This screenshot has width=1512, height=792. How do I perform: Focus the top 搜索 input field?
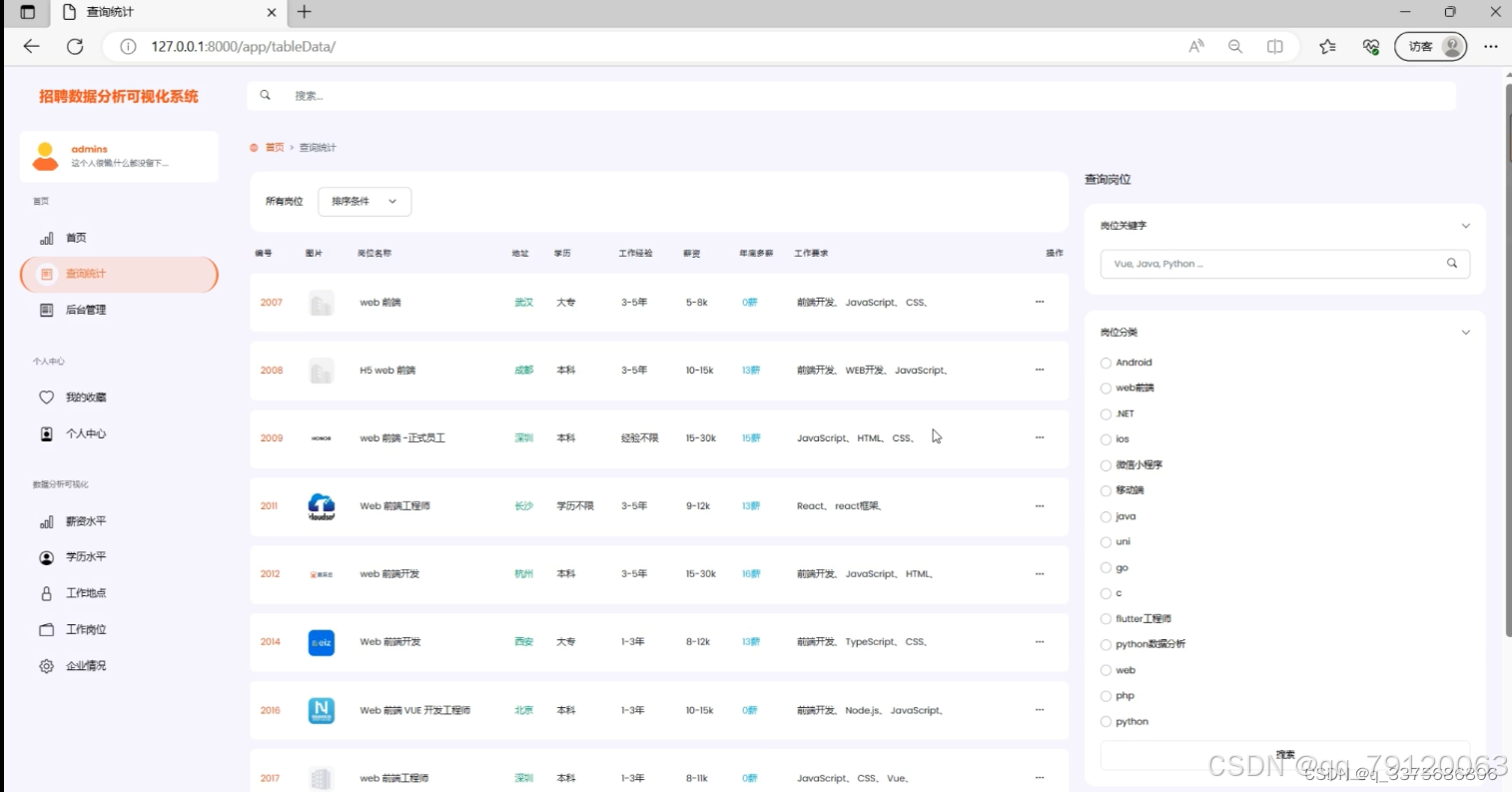[x=851, y=96]
